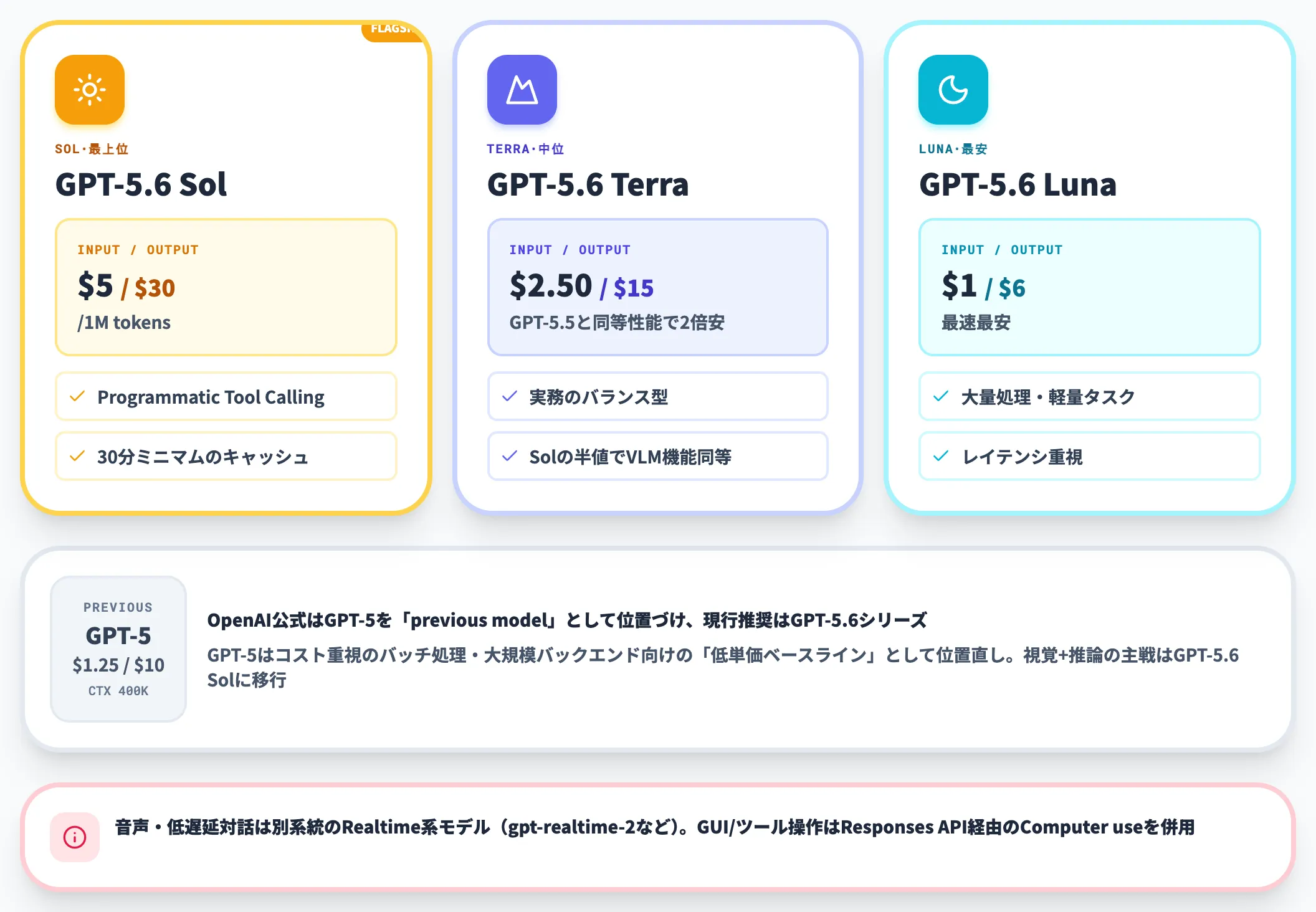Click the 最速最安 text
1316x912 pixels.
[976, 323]
